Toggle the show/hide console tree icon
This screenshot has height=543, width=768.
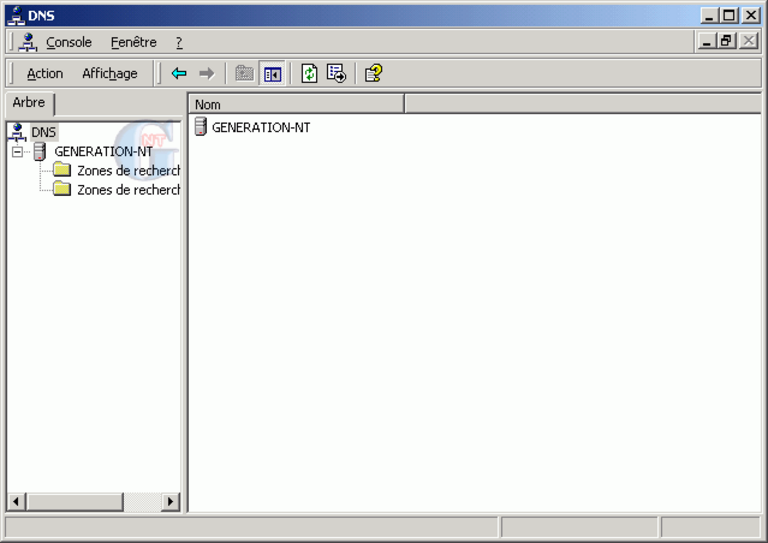pyautogui.click(x=272, y=74)
